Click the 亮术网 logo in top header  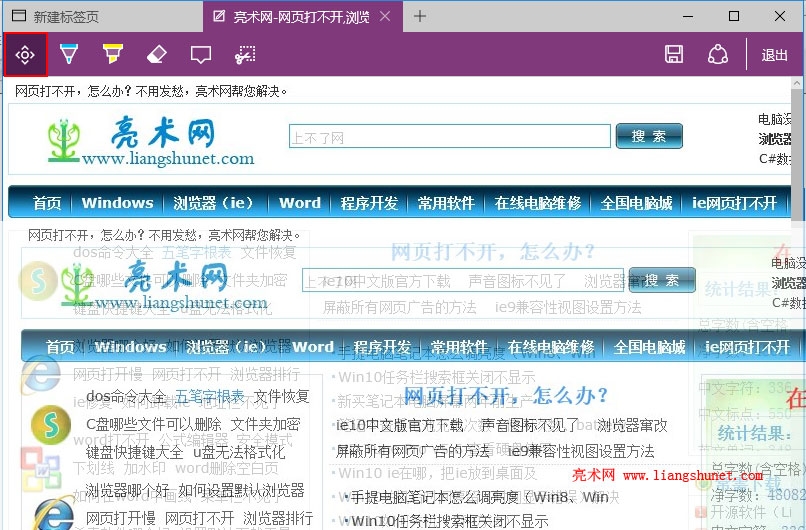click(151, 139)
